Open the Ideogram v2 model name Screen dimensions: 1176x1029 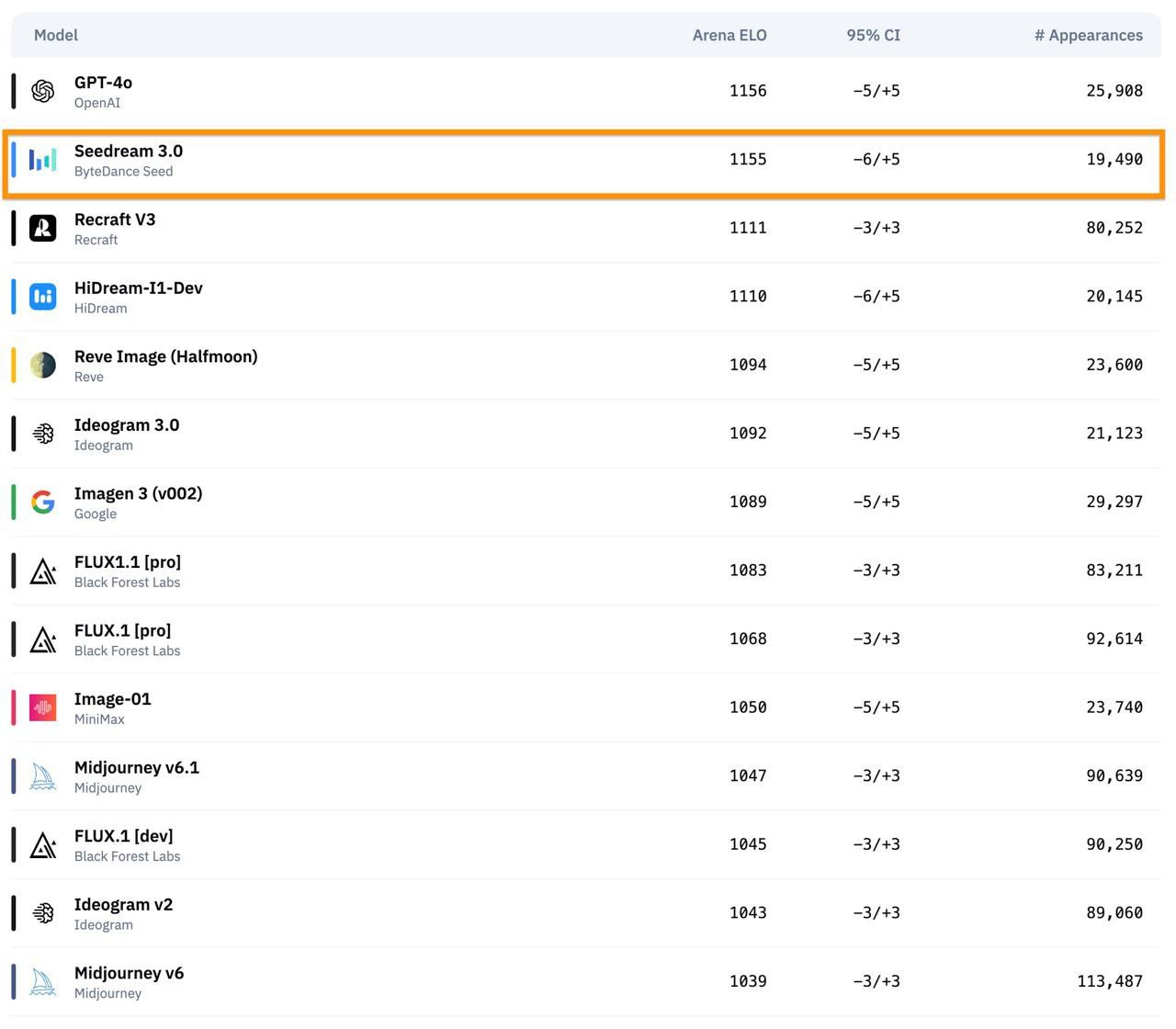point(124,904)
